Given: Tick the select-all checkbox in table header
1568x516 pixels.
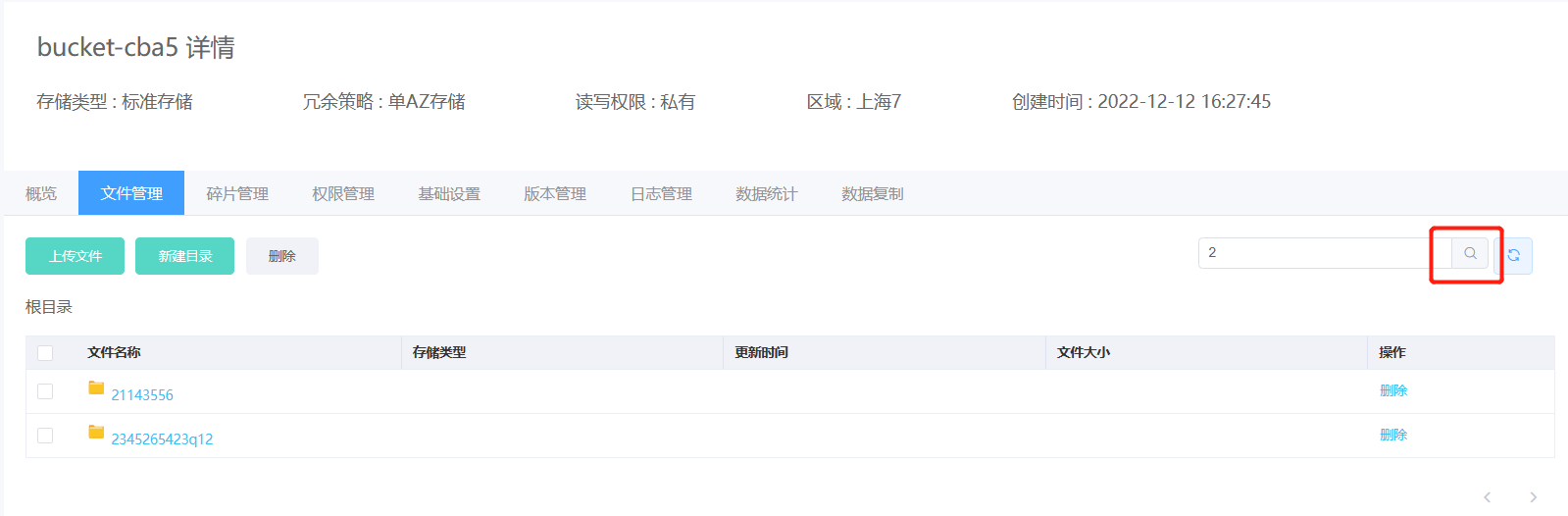Looking at the screenshot, I should [45, 353].
